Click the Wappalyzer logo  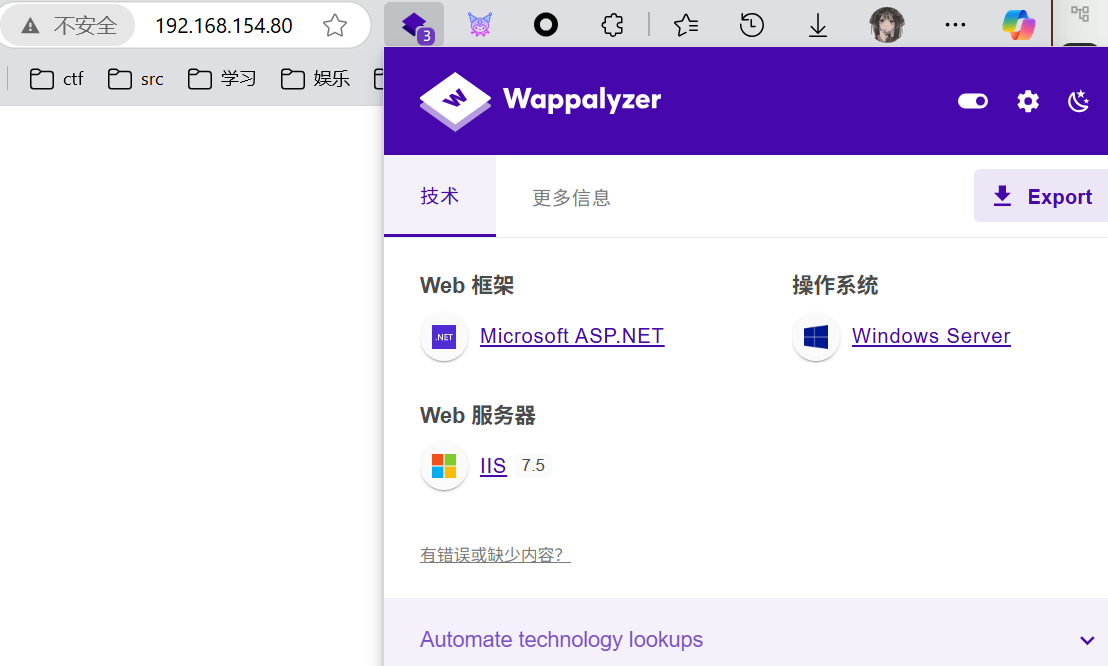pos(541,101)
